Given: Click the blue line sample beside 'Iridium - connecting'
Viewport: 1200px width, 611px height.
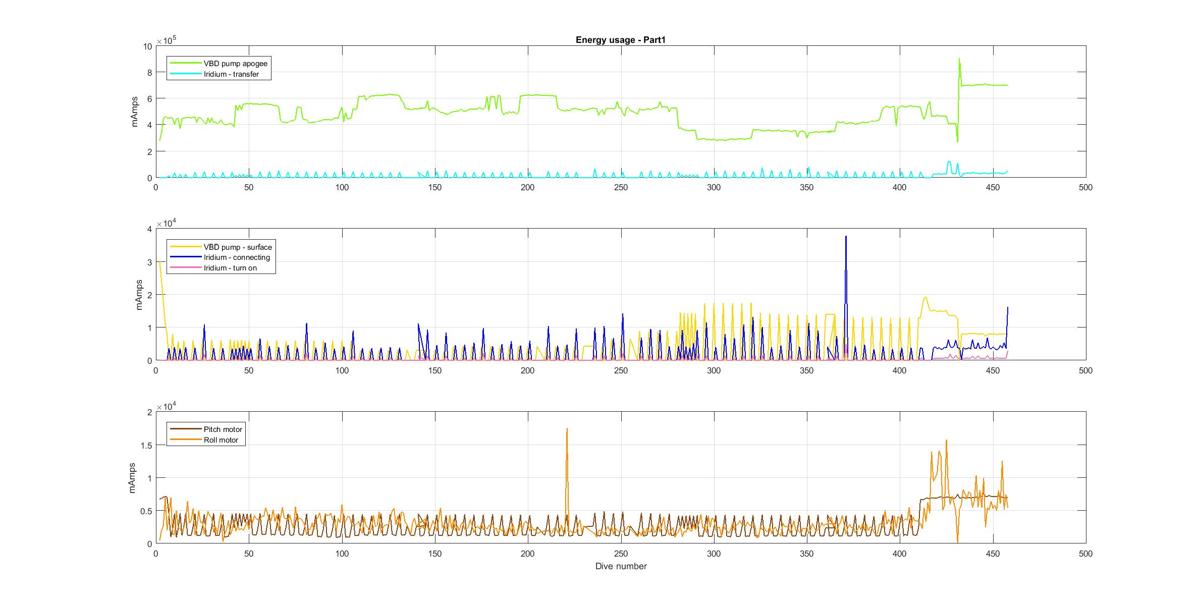Looking at the screenshot, I should point(186,257).
